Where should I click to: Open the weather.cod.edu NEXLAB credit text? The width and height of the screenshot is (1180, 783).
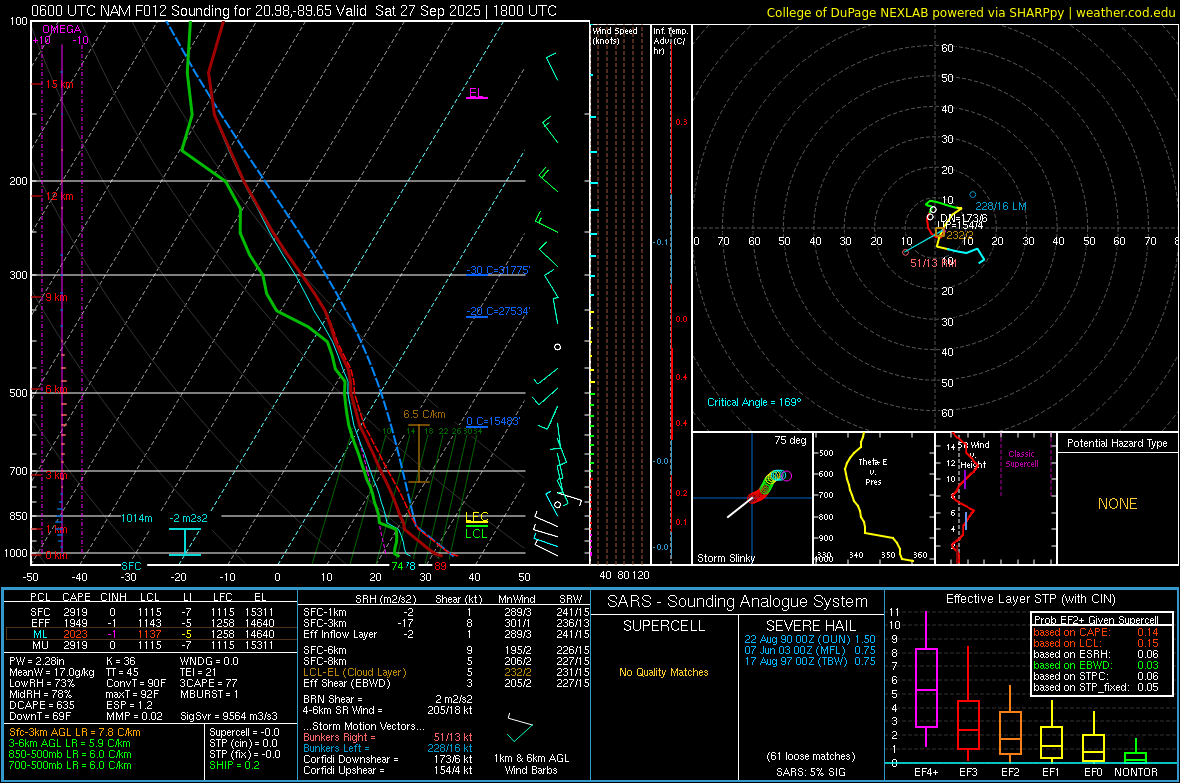(970, 12)
